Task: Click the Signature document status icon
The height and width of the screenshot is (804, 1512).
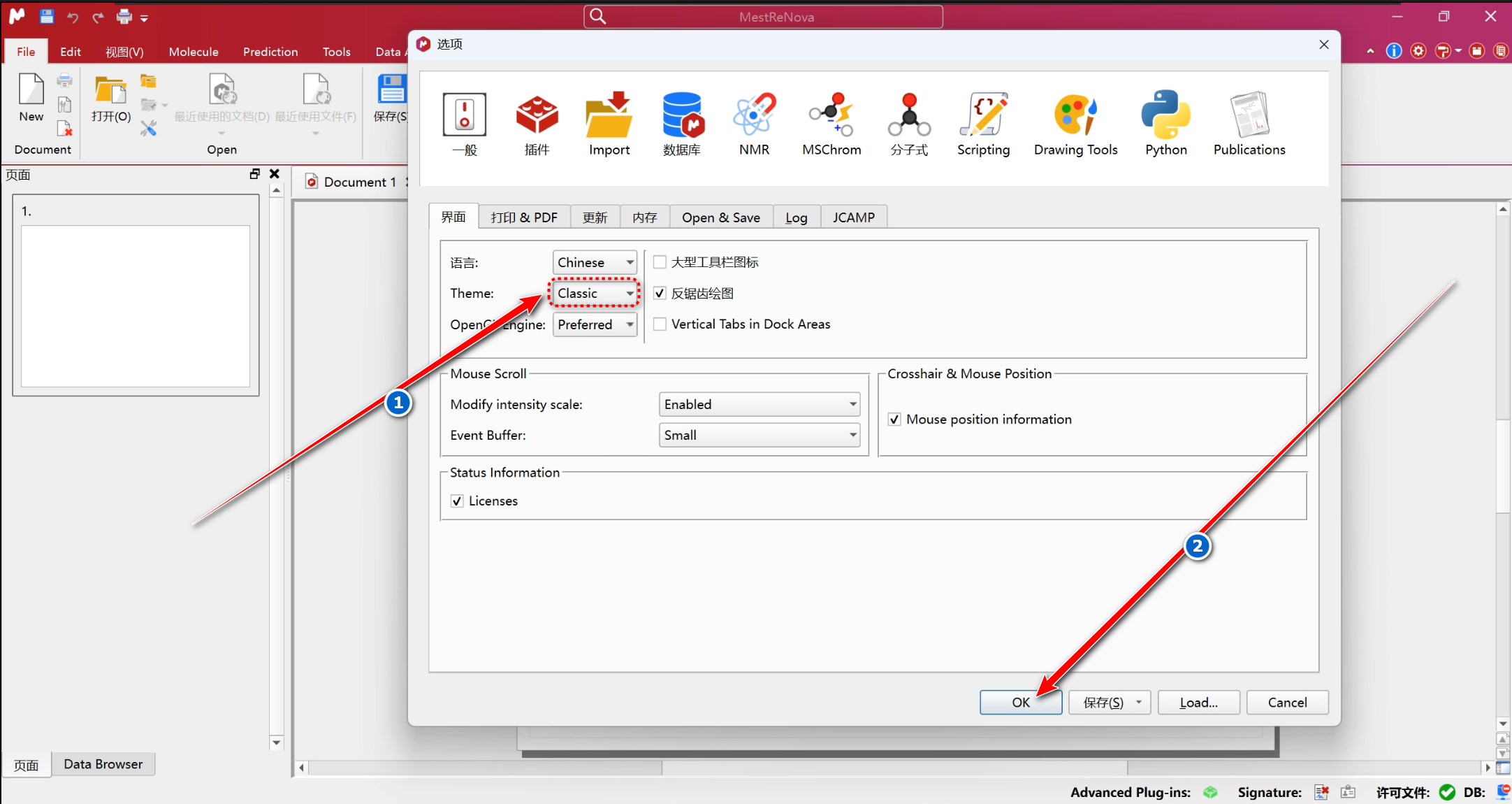Action: click(1322, 792)
